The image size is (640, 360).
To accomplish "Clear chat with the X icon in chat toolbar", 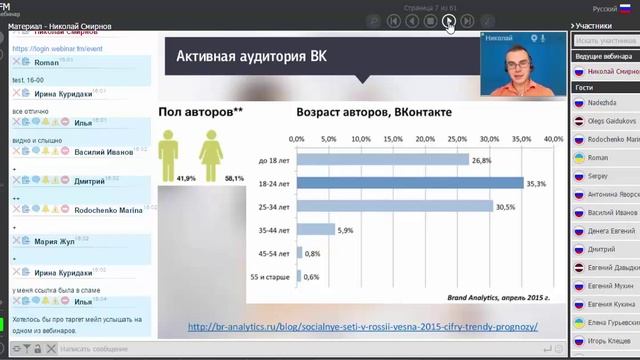I will 51,349.
